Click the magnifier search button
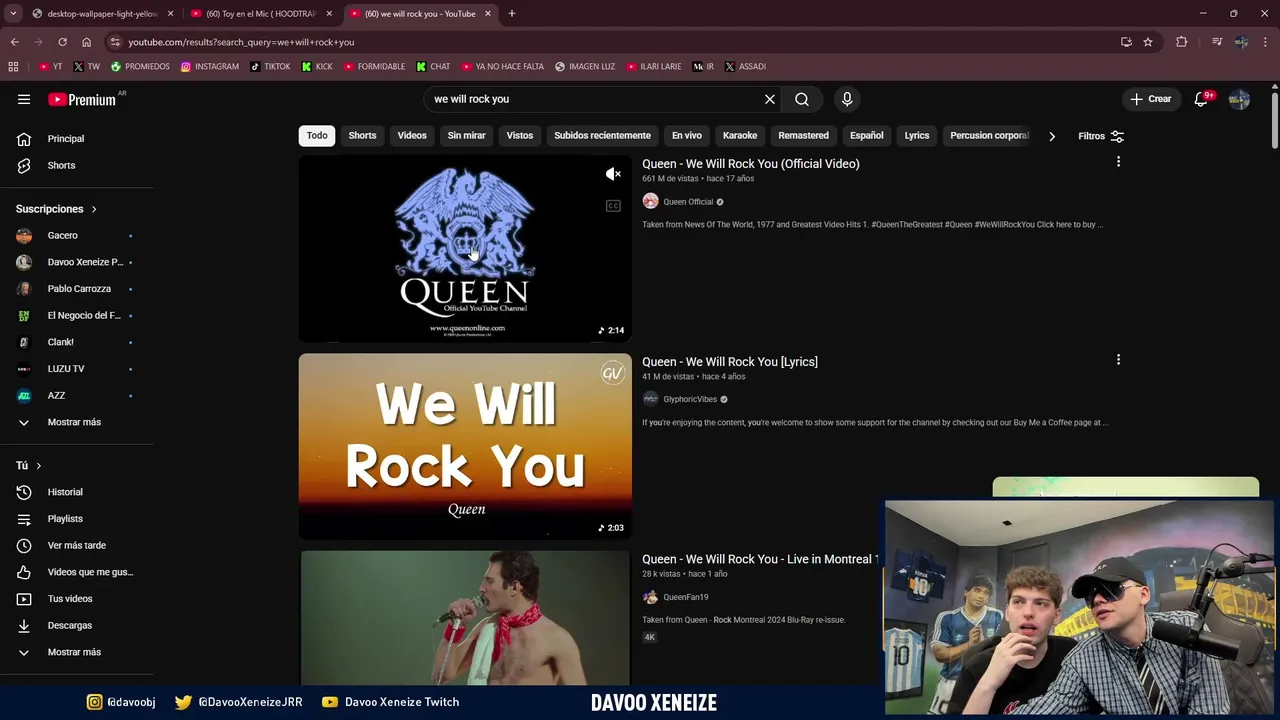Screen dimensions: 1280x720 click(x=802, y=99)
